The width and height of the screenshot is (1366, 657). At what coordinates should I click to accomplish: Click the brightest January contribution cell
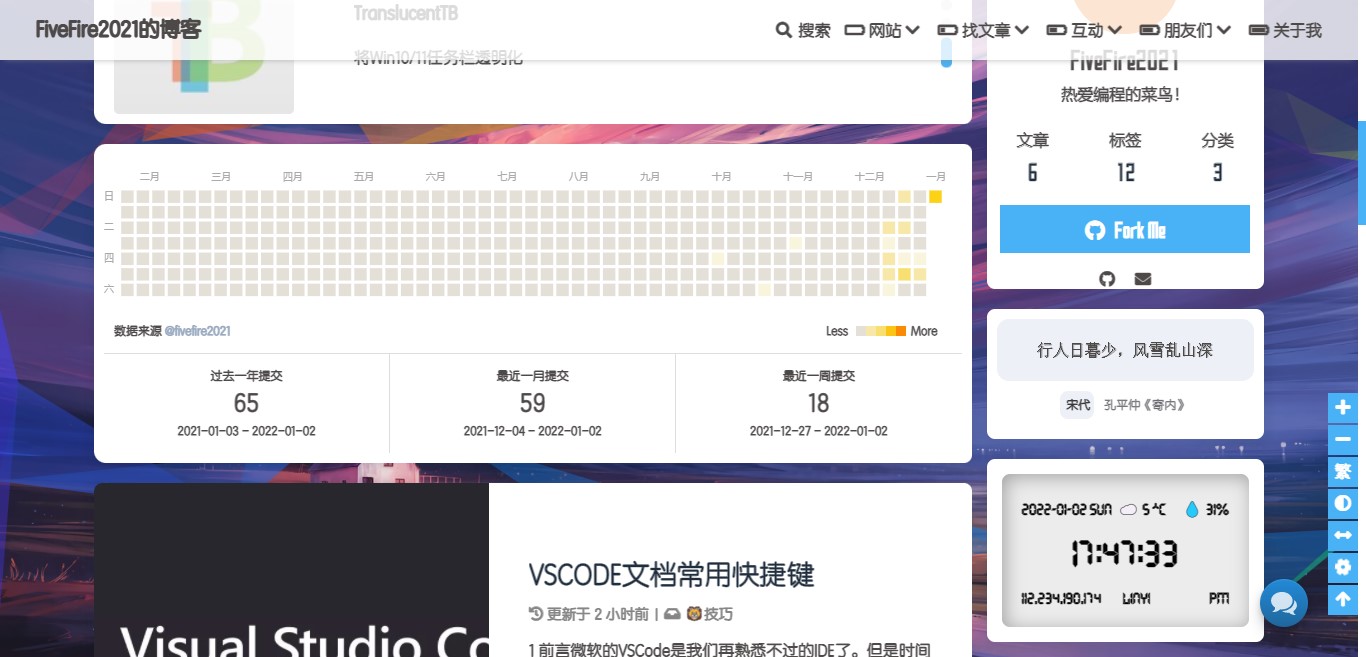coord(936,196)
